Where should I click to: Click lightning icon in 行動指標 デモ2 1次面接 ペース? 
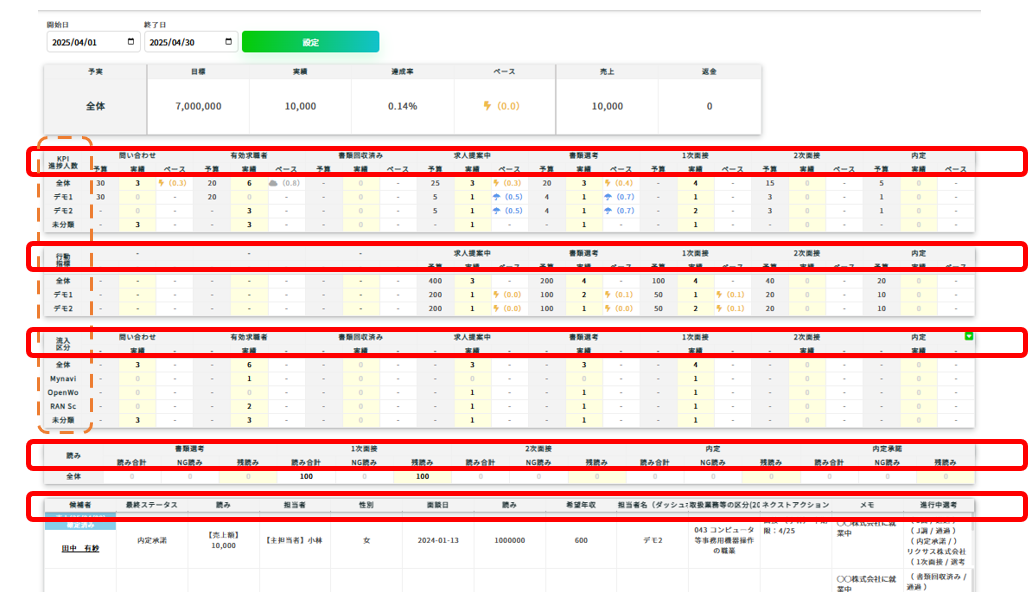tap(719, 309)
